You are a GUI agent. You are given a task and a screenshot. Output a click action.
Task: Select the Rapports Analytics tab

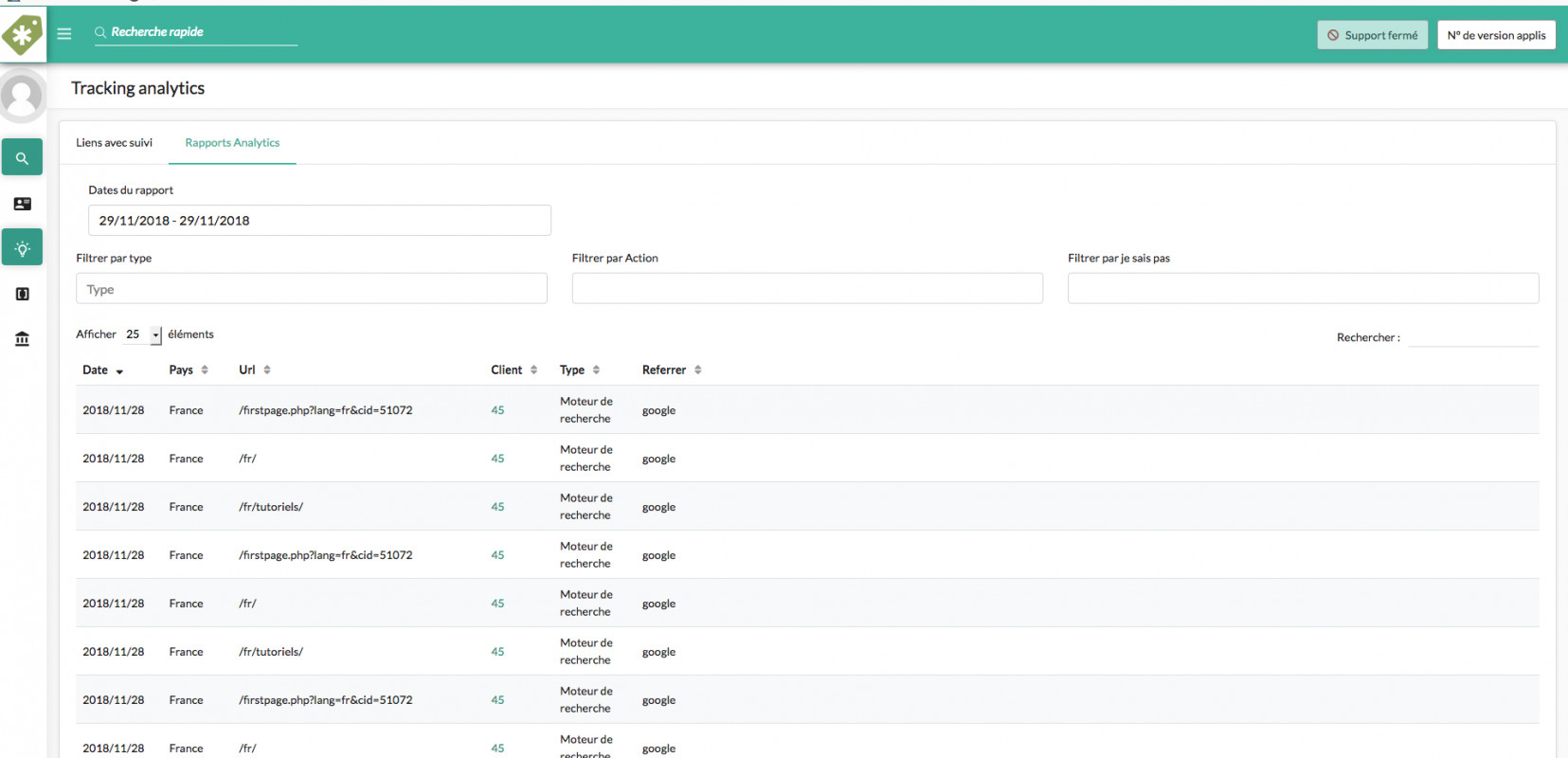232,143
